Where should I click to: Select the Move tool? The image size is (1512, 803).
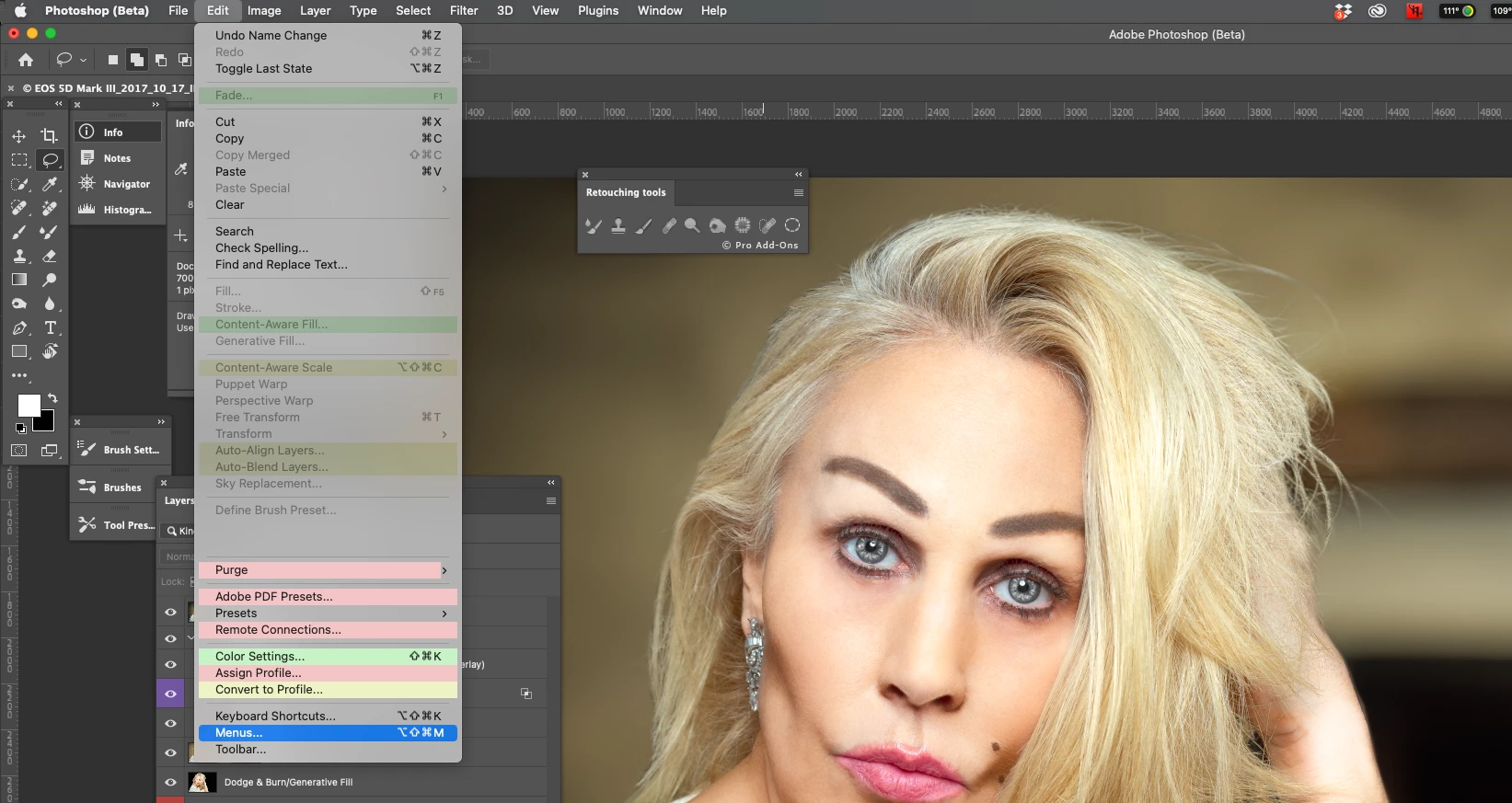point(19,136)
